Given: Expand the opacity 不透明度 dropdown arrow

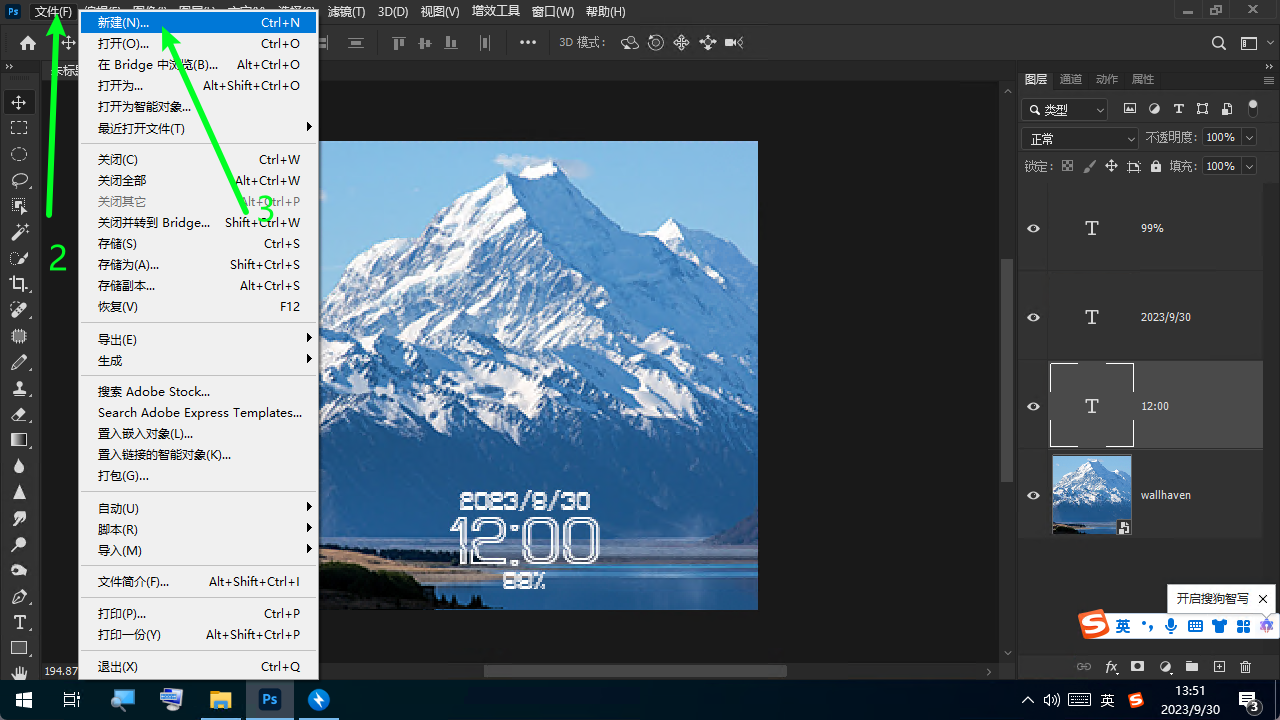Looking at the screenshot, I should pyautogui.click(x=1248, y=138).
